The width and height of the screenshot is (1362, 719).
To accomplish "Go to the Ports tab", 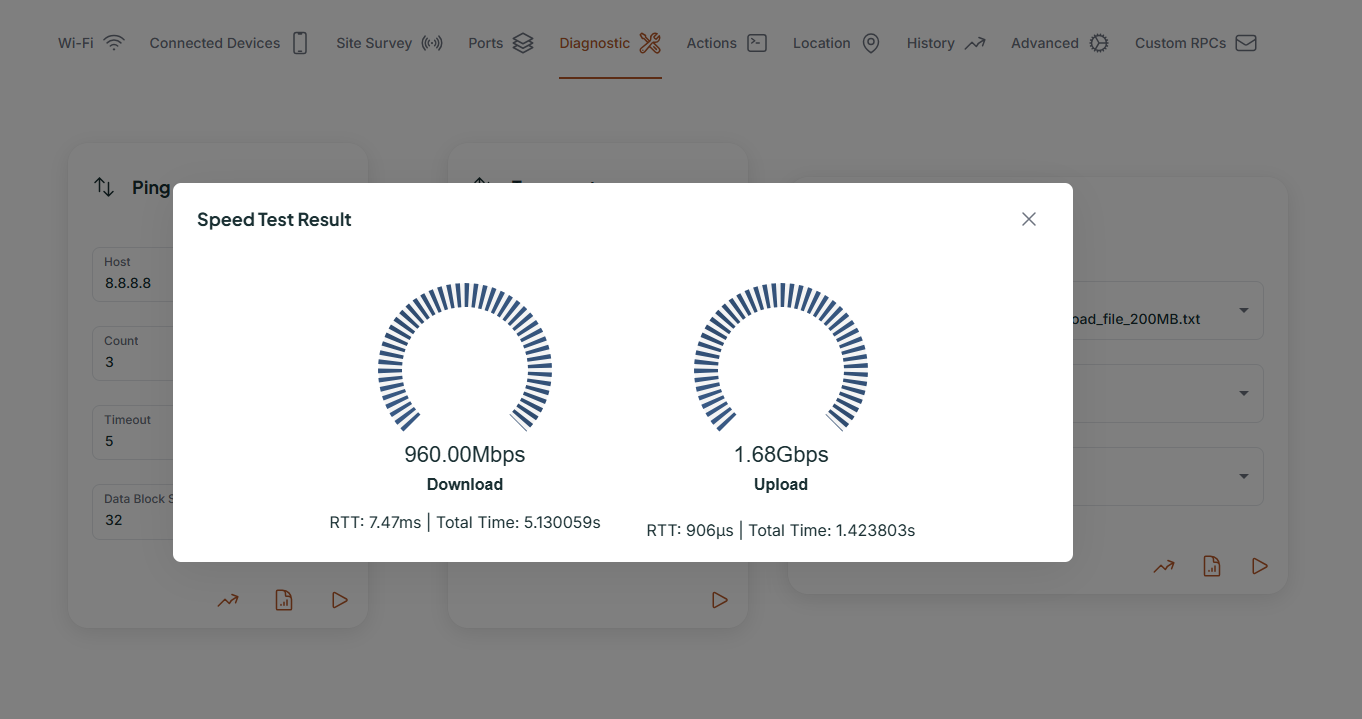I will pos(501,43).
